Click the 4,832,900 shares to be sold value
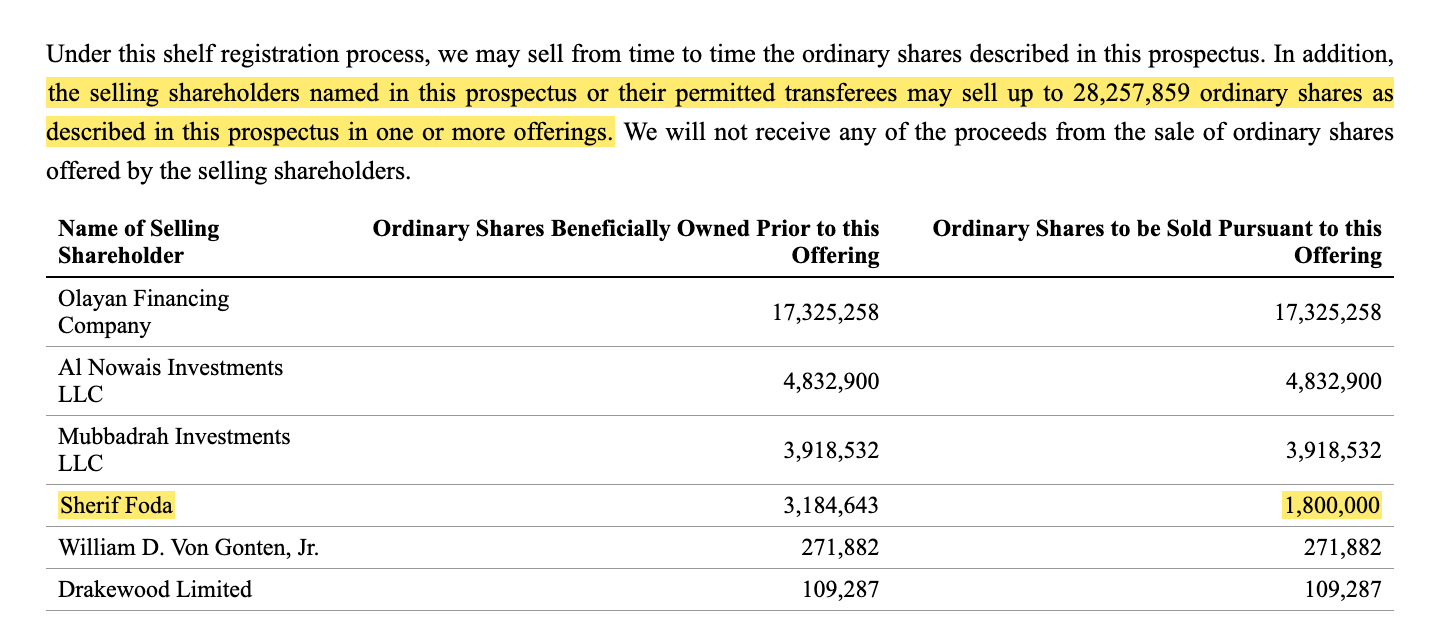The width and height of the screenshot is (1440, 640). coord(1332,382)
